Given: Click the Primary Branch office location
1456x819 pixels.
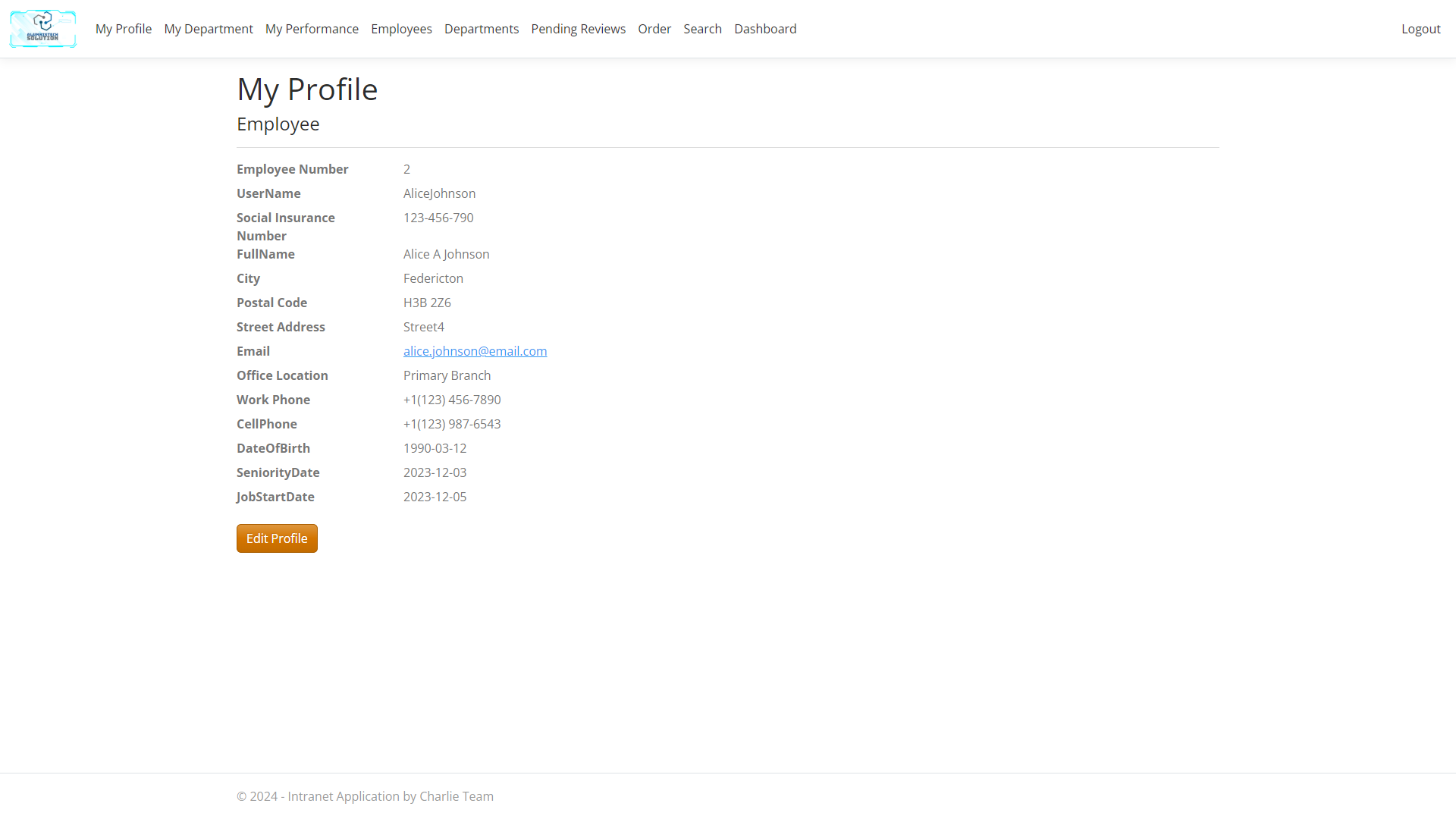Looking at the screenshot, I should [447, 375].
